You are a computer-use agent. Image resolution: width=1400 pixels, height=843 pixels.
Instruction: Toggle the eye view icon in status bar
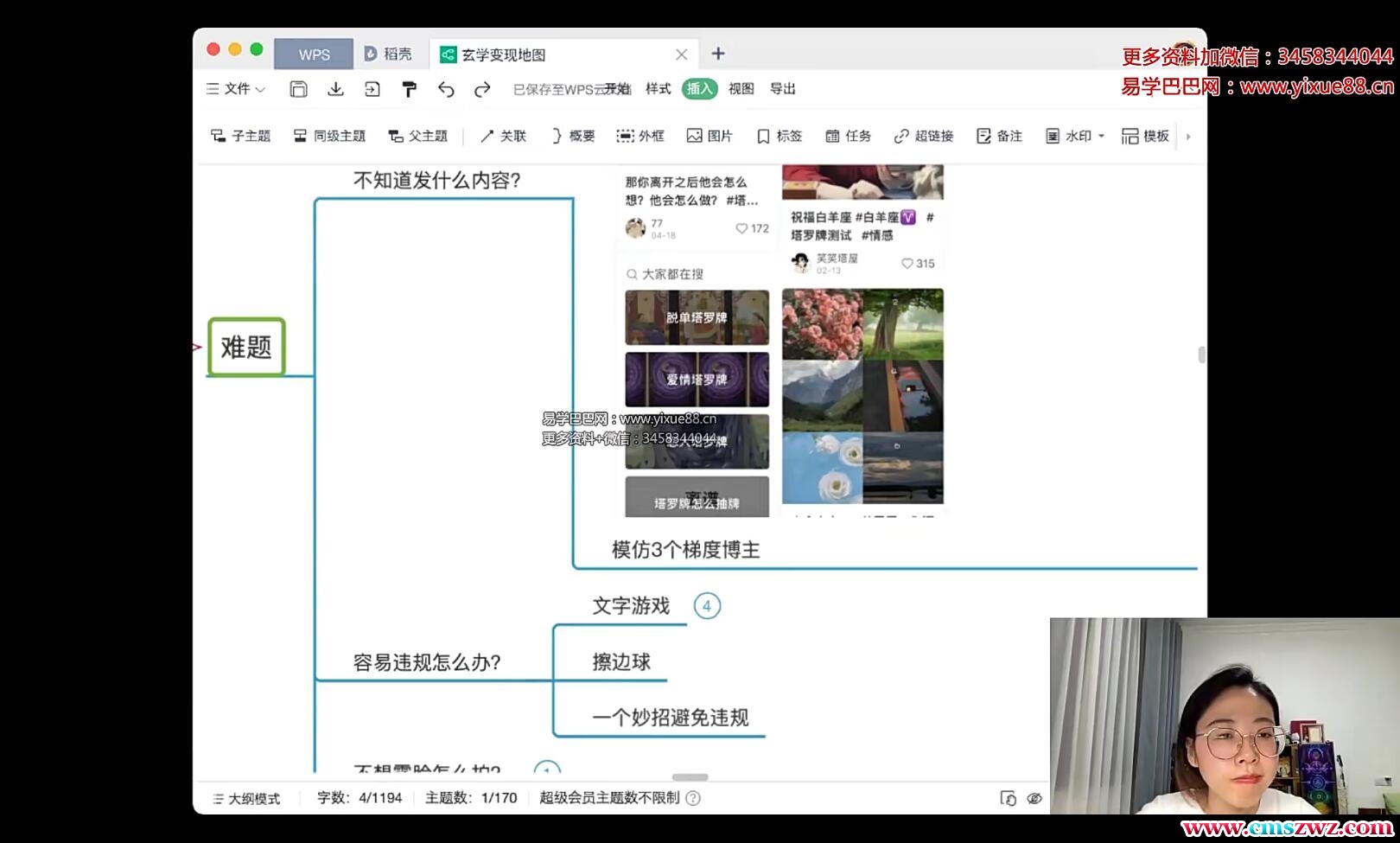point(1034,798)
